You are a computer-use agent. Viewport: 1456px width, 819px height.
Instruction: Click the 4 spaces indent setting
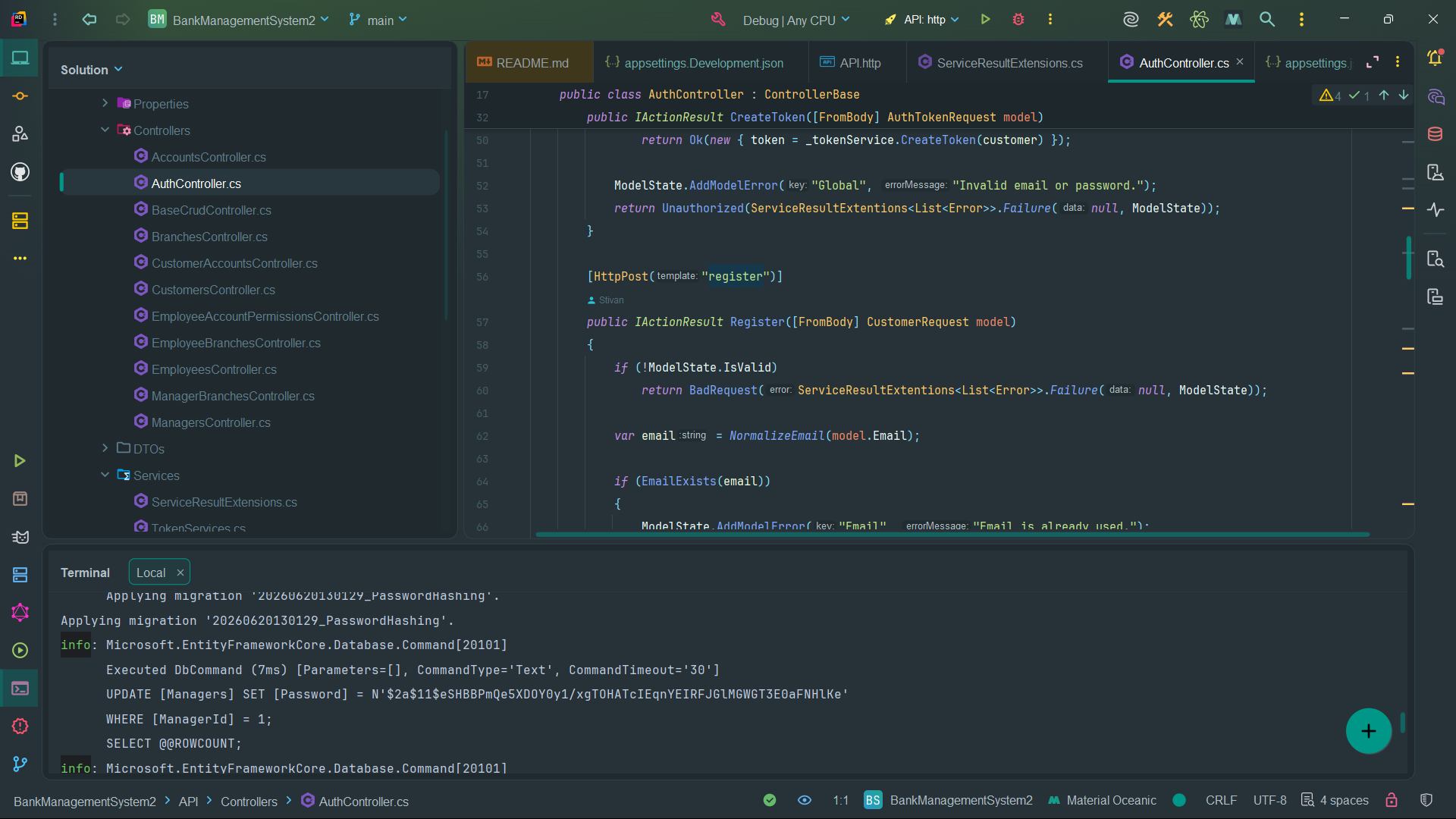tap(1335, 800)
